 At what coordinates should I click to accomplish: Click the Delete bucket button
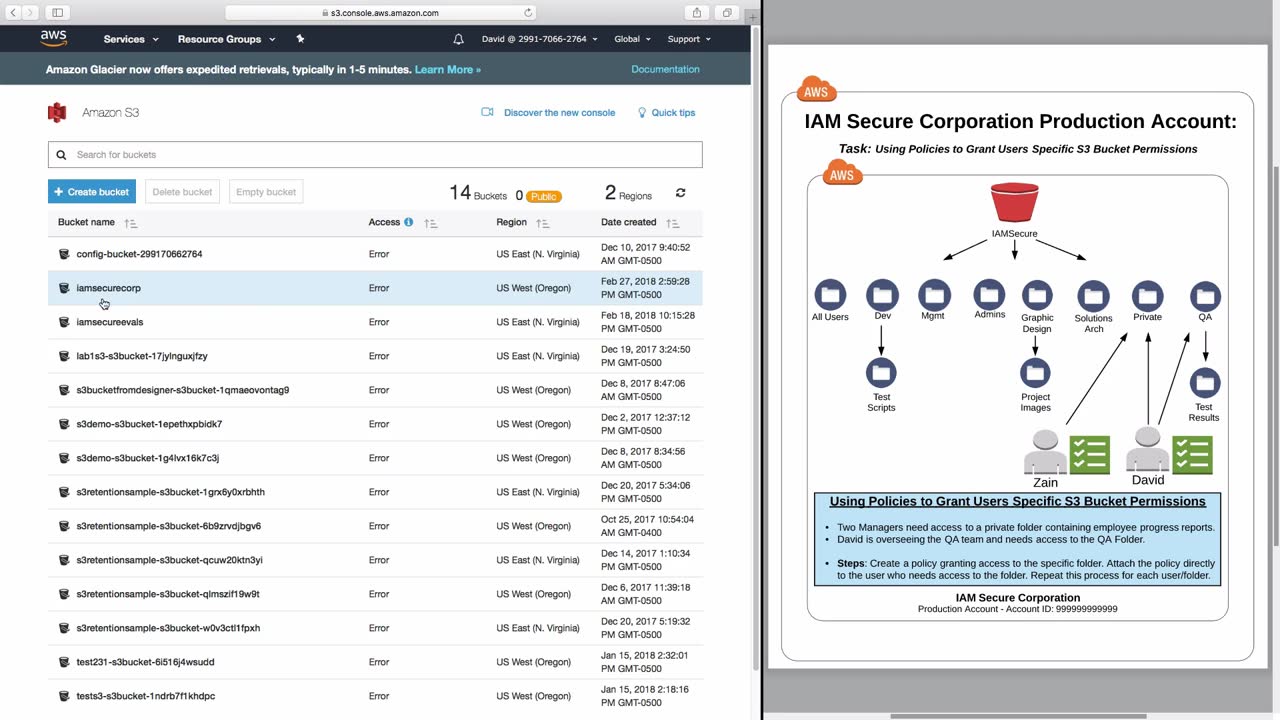click(x=182, y=192)
